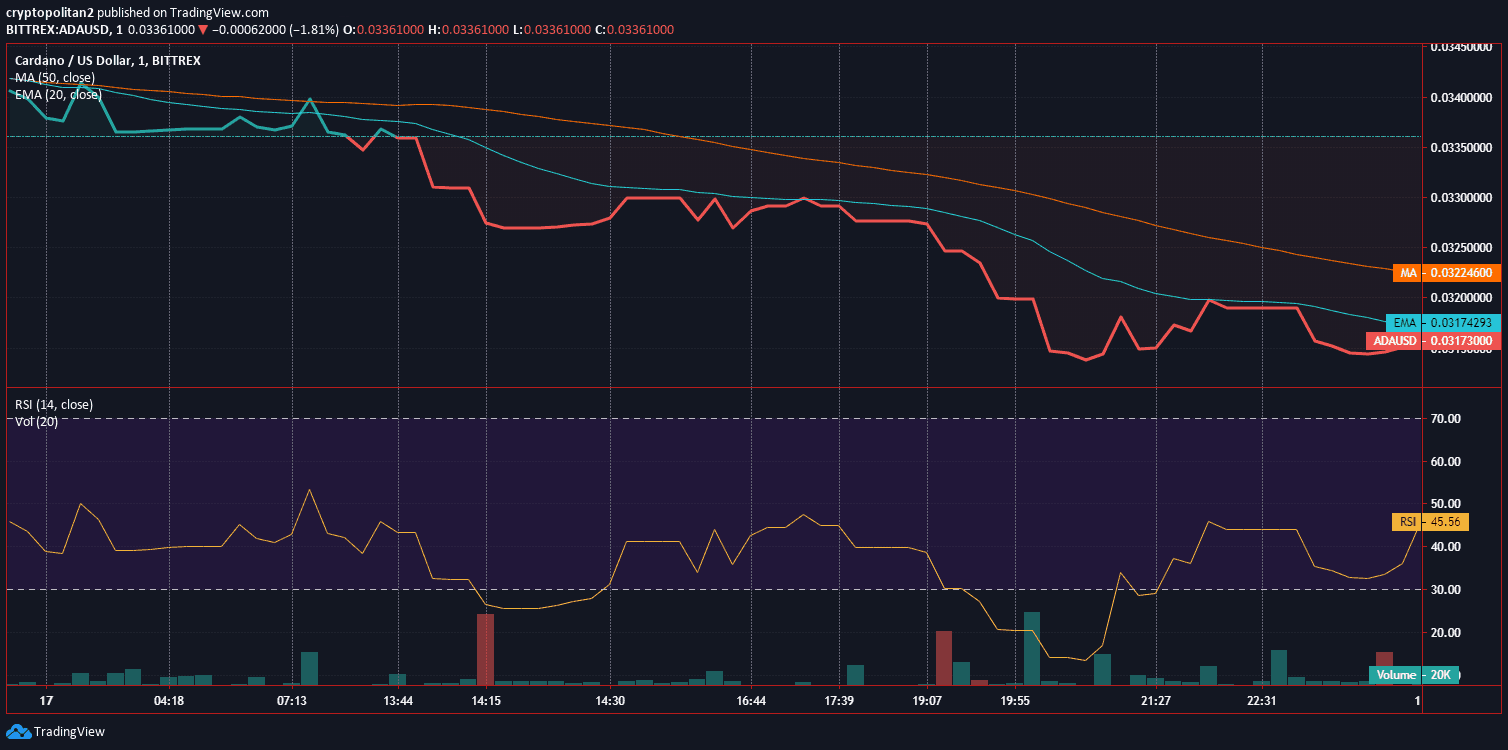Image resolution: width=1508 pixels, height=750 pixels.
Task: Click the EMA price label 0.03174293
Action: point(1442,322)
